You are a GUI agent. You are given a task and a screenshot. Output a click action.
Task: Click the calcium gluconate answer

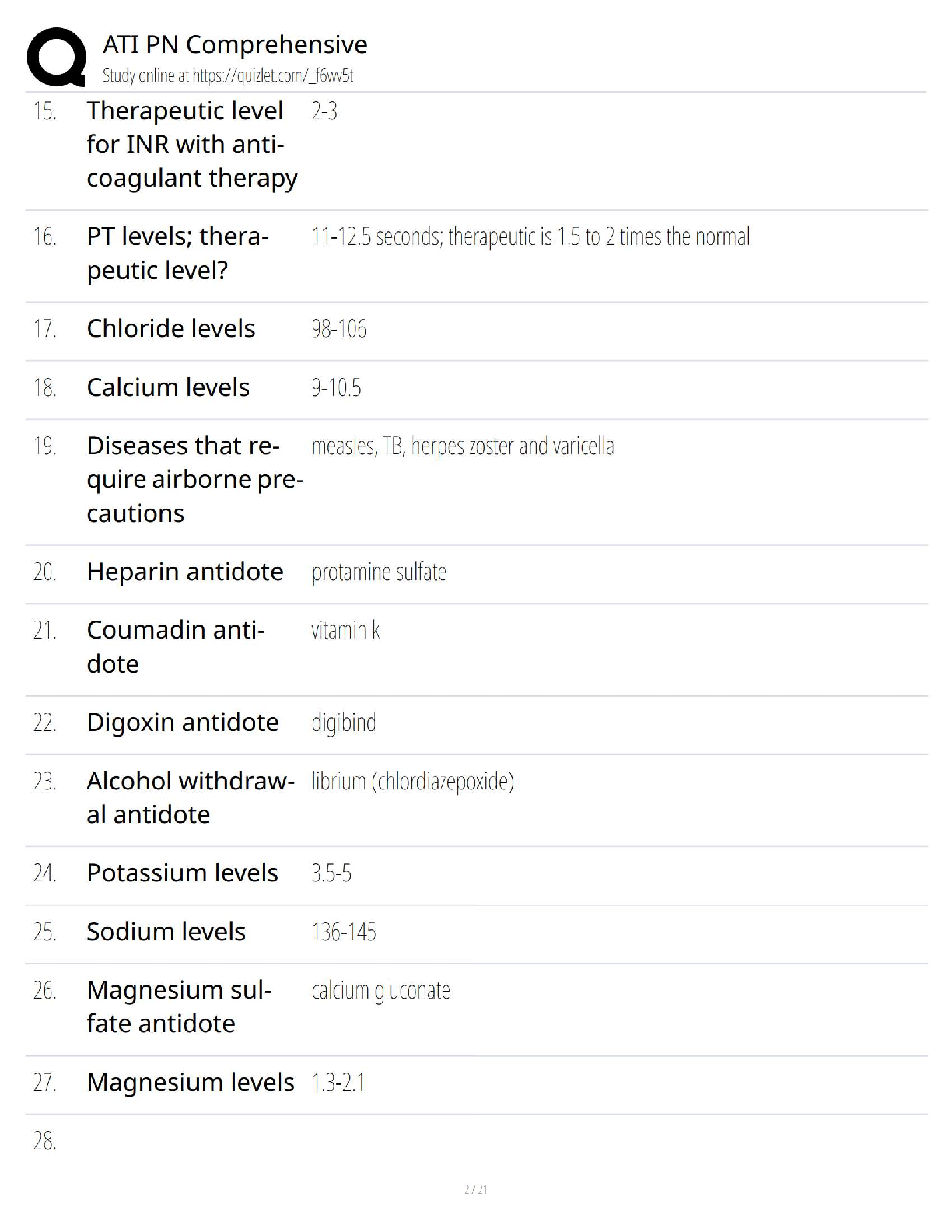coord(380,991)
